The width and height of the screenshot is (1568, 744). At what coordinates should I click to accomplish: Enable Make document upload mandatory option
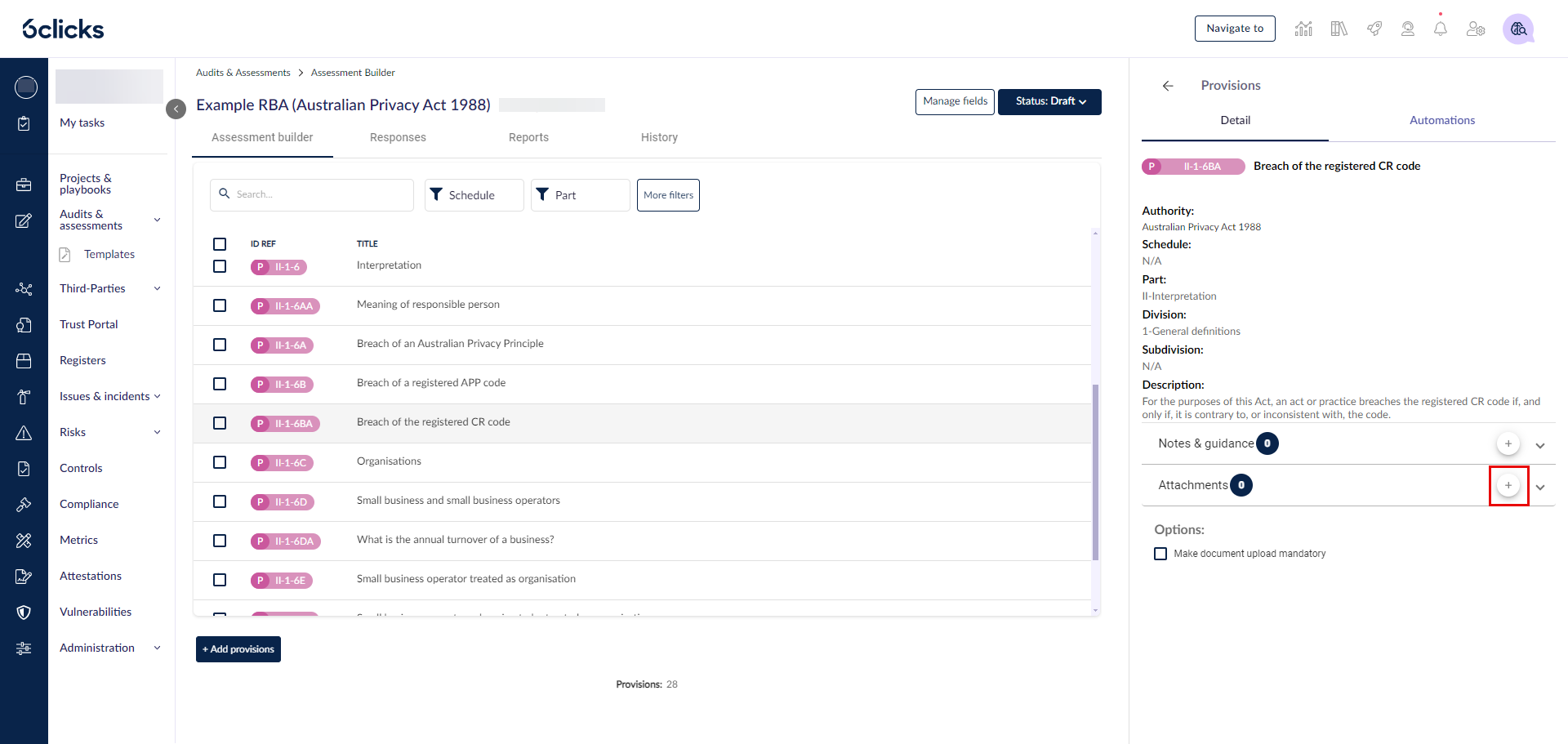coord(1160,554)
